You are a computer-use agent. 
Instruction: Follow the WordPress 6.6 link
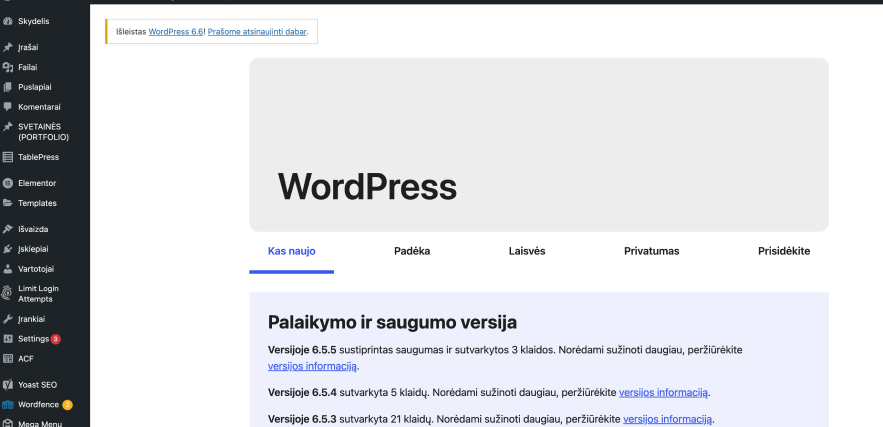tap(176, 32)
